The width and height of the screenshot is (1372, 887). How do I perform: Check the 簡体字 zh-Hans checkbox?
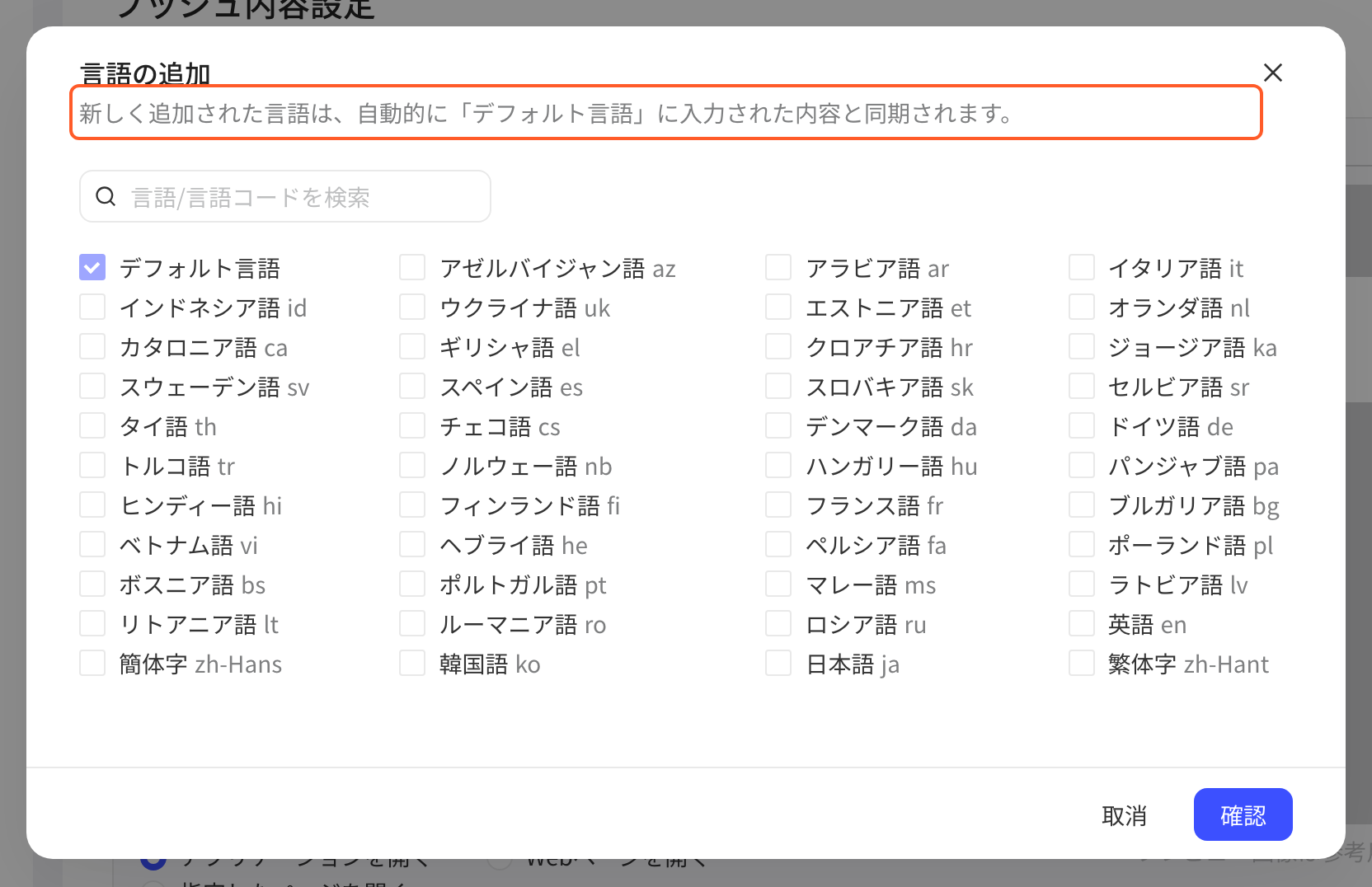pyautogui.click(x=92, y=663)
